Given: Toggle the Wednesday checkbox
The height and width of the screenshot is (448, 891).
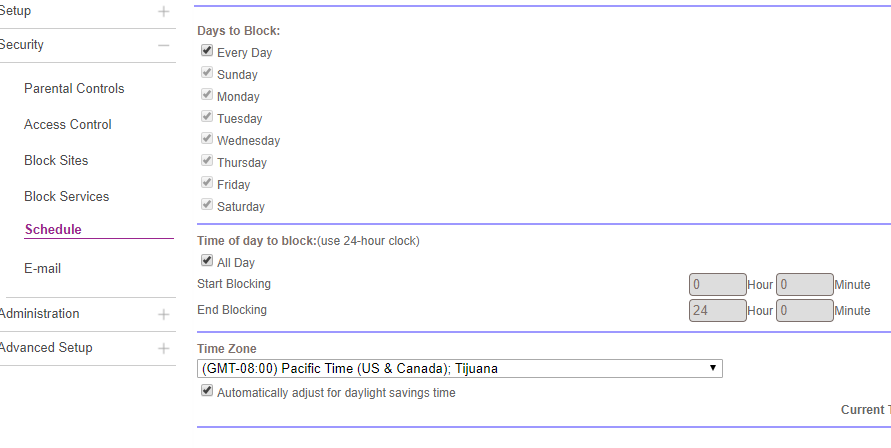Looking at the screenshot, I should click(207, 139).
